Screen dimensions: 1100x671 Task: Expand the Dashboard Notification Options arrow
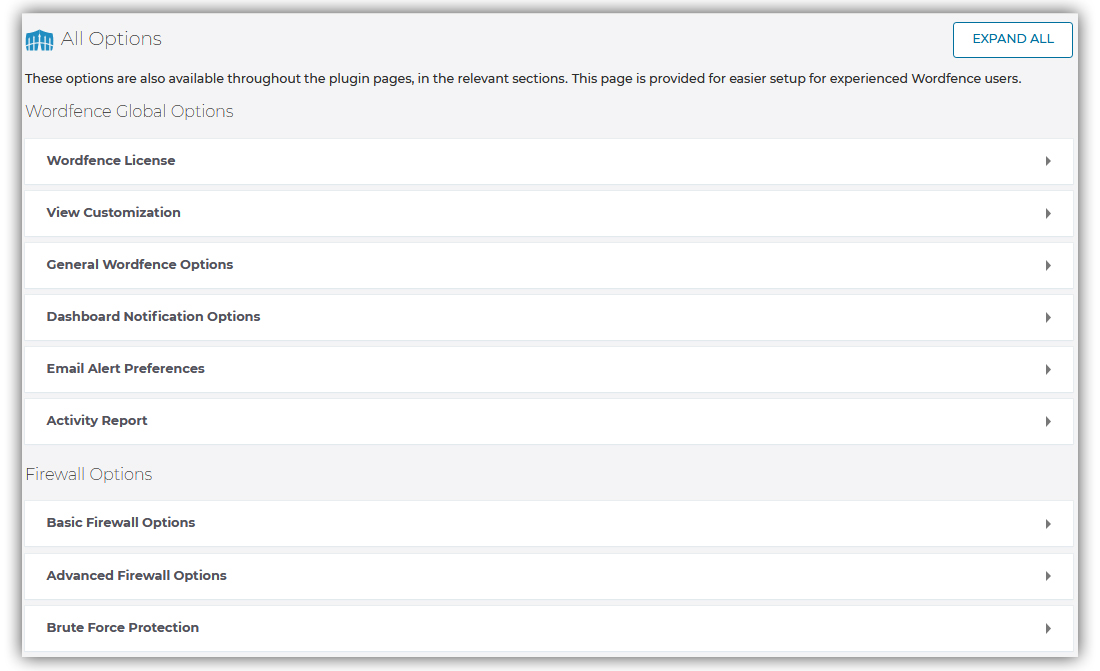1048,317
